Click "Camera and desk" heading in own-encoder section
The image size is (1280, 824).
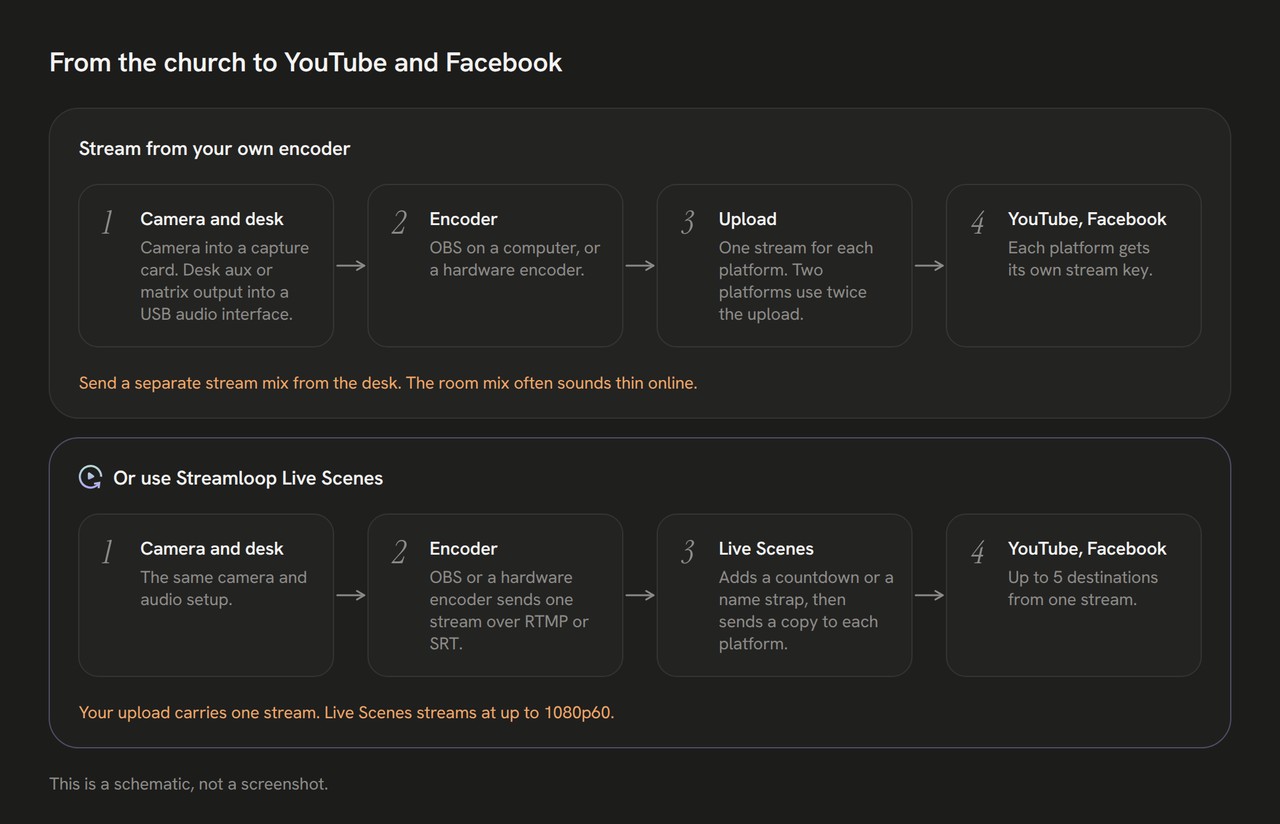(212, 219)
